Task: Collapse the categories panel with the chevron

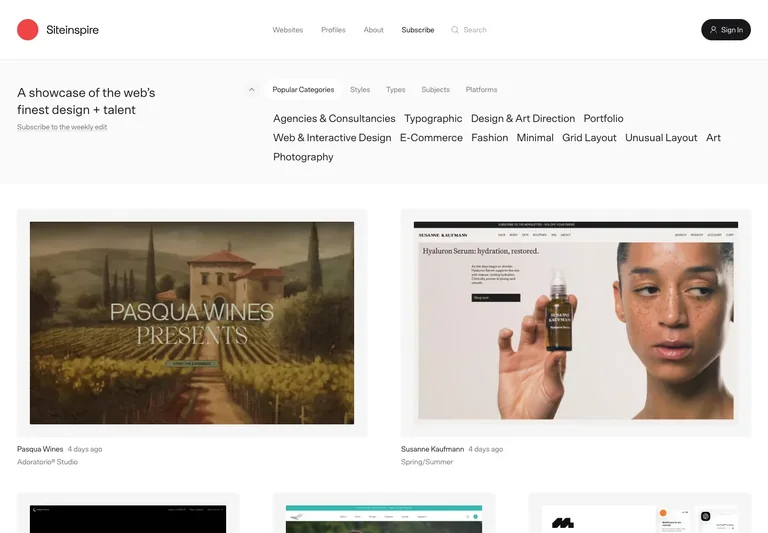Action: pyautogui.click(x=251, y=90)
